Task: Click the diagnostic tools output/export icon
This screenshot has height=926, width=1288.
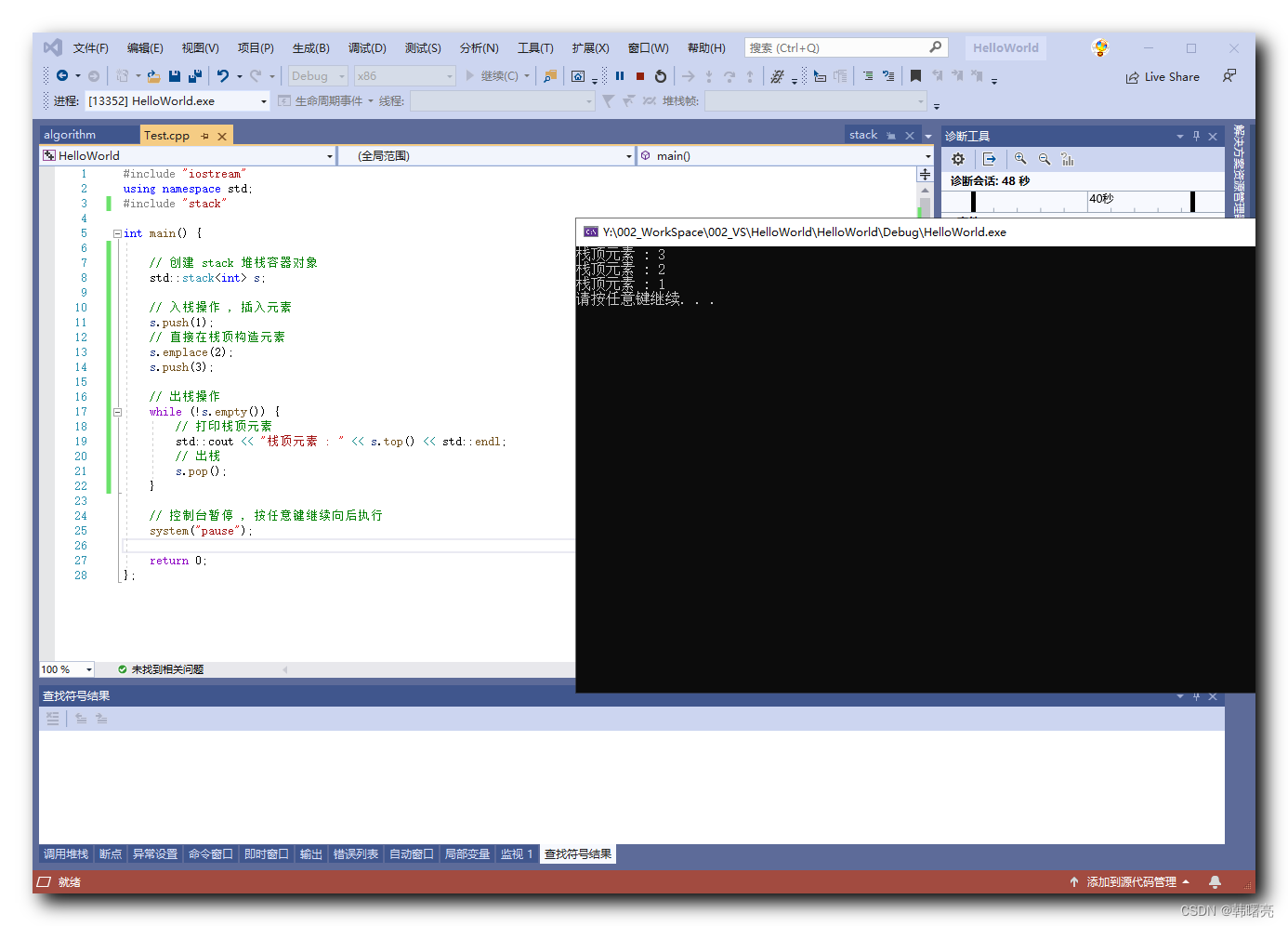Action: (x=989, y=159)
